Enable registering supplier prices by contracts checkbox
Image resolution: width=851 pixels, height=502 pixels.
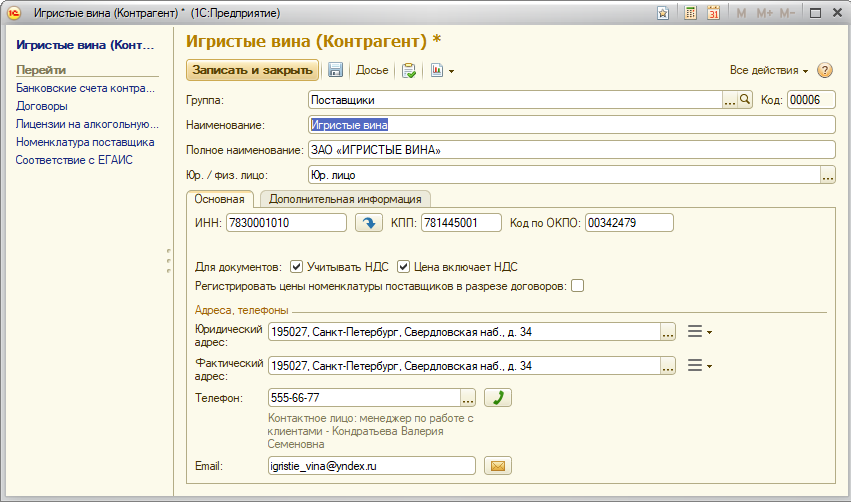pos(577,286)
